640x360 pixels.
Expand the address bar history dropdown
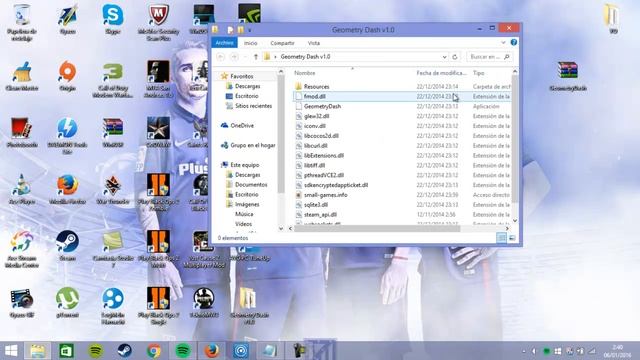click(x=444, y=57)
